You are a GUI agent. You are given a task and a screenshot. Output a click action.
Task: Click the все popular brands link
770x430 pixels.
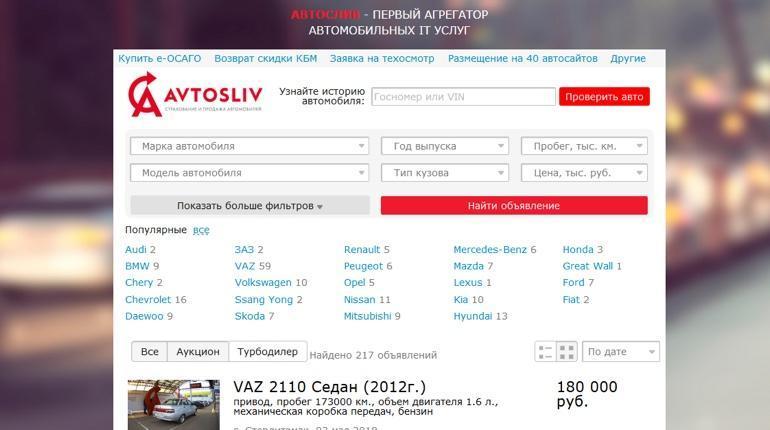tap(201, 230)
